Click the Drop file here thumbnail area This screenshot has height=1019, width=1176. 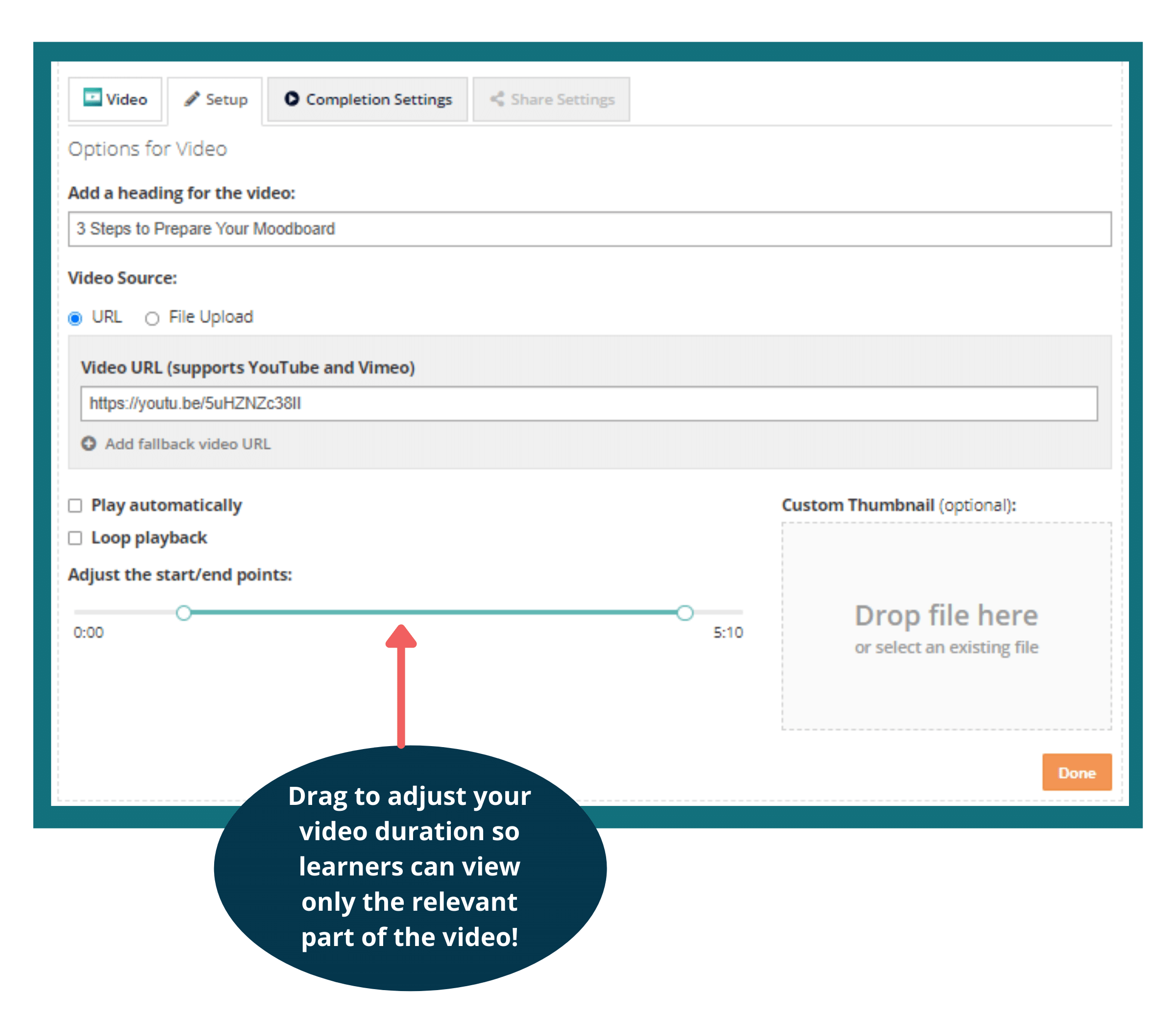pyautogui.click(x=946, y=627)
